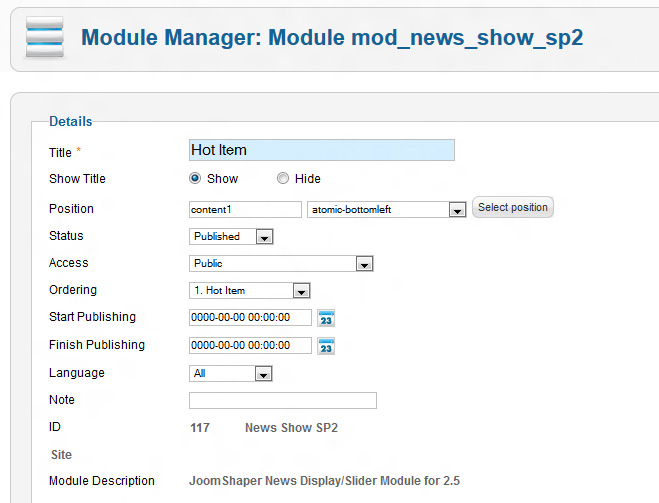Open the Language dropdown set to All
Viewport: 659px width, 503px height.
click(231, 374)
